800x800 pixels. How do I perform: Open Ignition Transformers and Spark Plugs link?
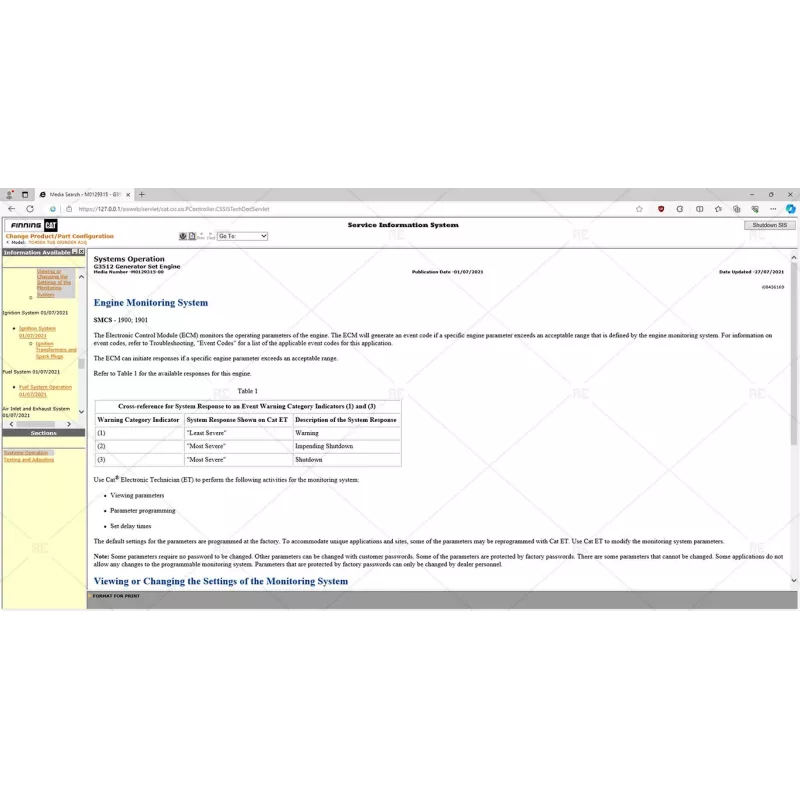56,349
